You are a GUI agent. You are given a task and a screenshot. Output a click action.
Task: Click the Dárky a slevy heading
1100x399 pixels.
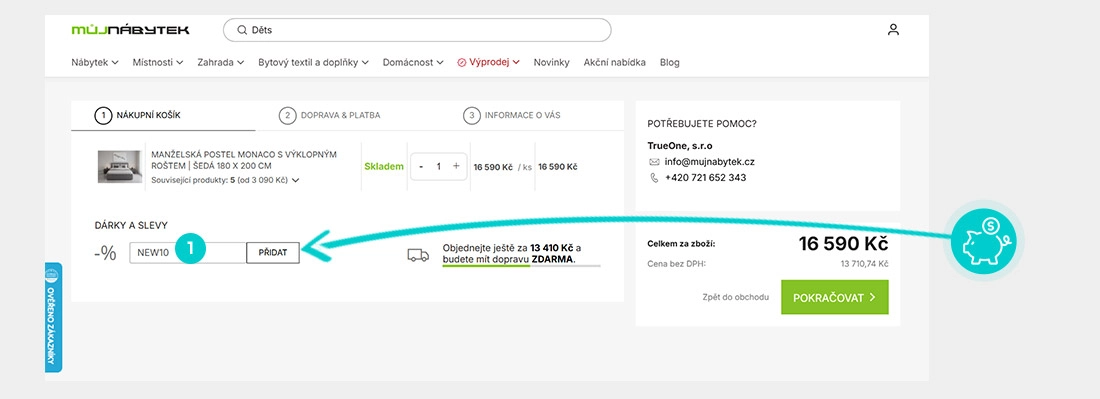click(131, 225)
